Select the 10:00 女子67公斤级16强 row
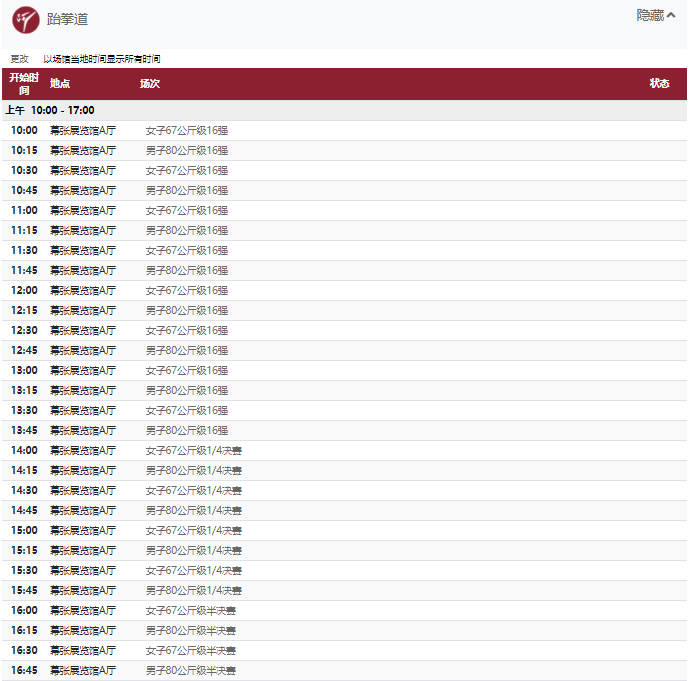 344,131
